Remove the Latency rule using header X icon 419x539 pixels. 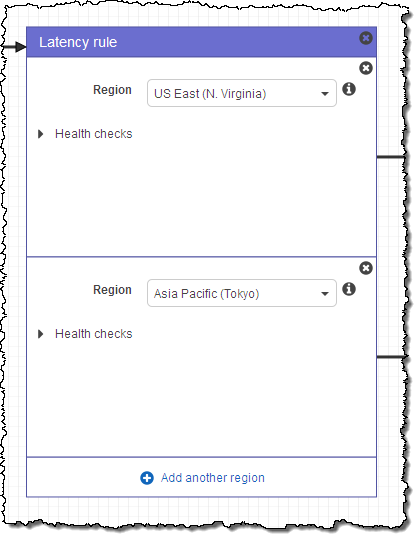[x=366, y=38]
